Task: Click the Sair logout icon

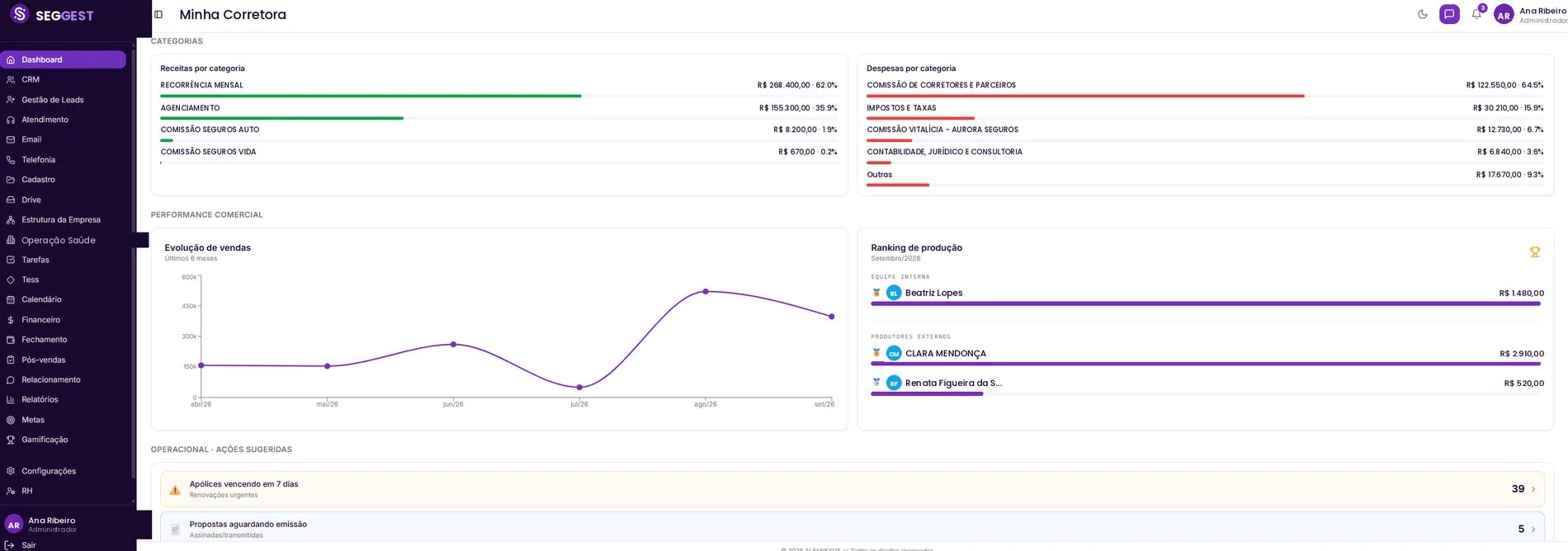Action: pos(10,545)
